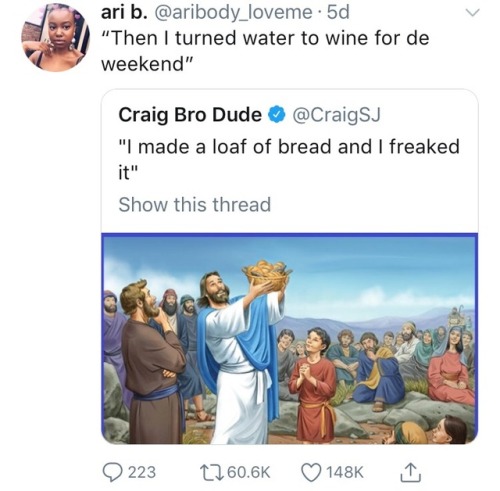Open the share upload icon
Screen dimensions: 500x491
410,472
